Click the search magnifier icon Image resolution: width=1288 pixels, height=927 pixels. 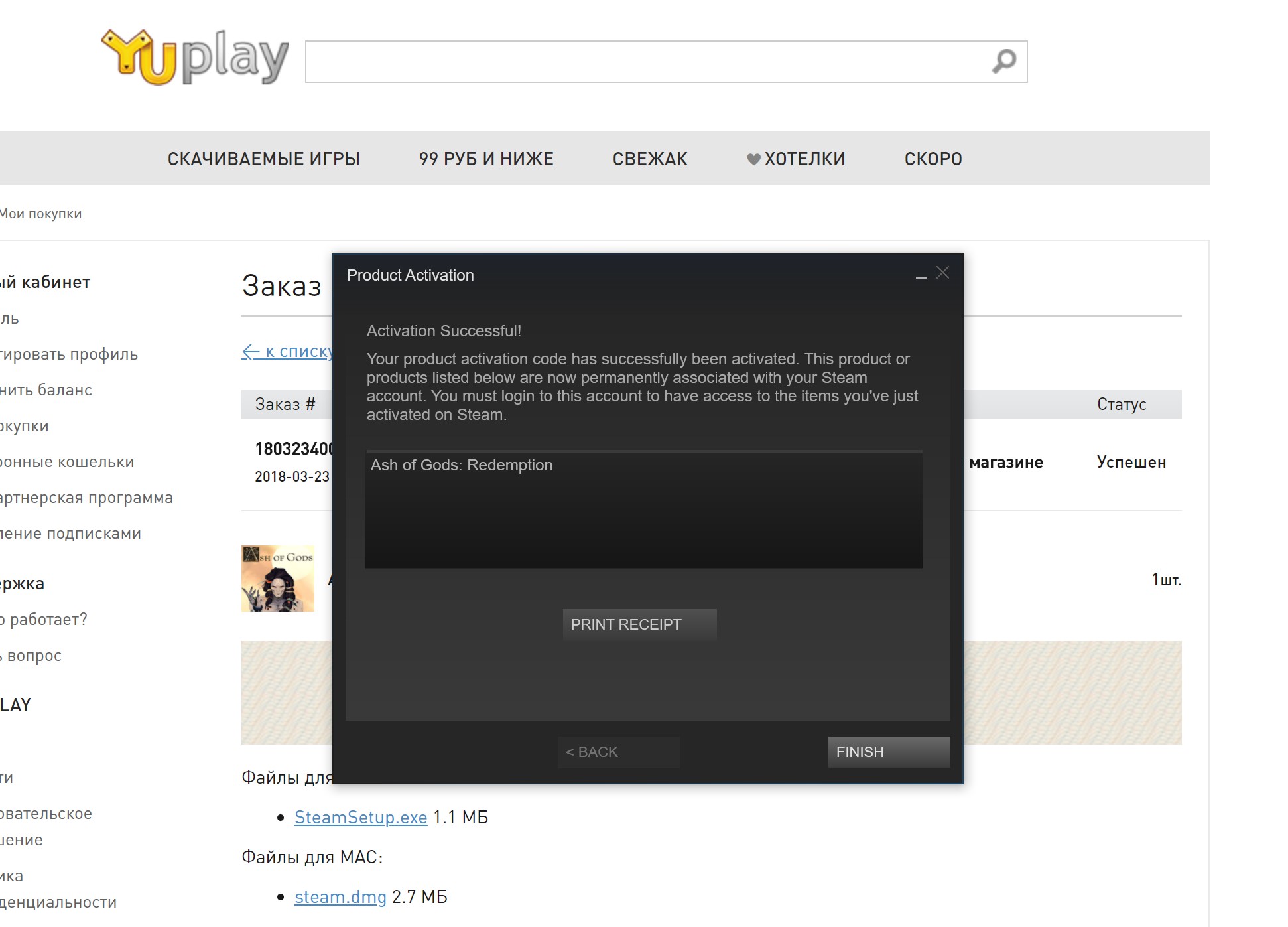(1003, 62)
